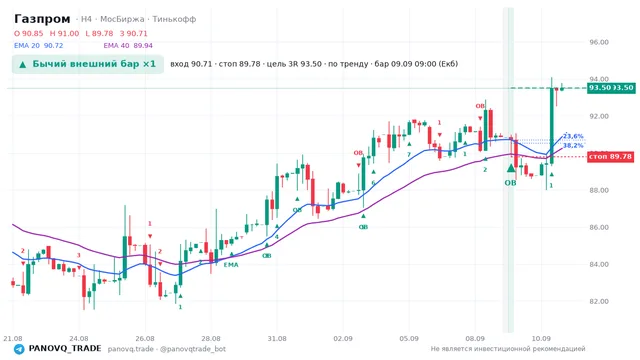Click the 'O 90.85' open value

(x=29, y=33)
